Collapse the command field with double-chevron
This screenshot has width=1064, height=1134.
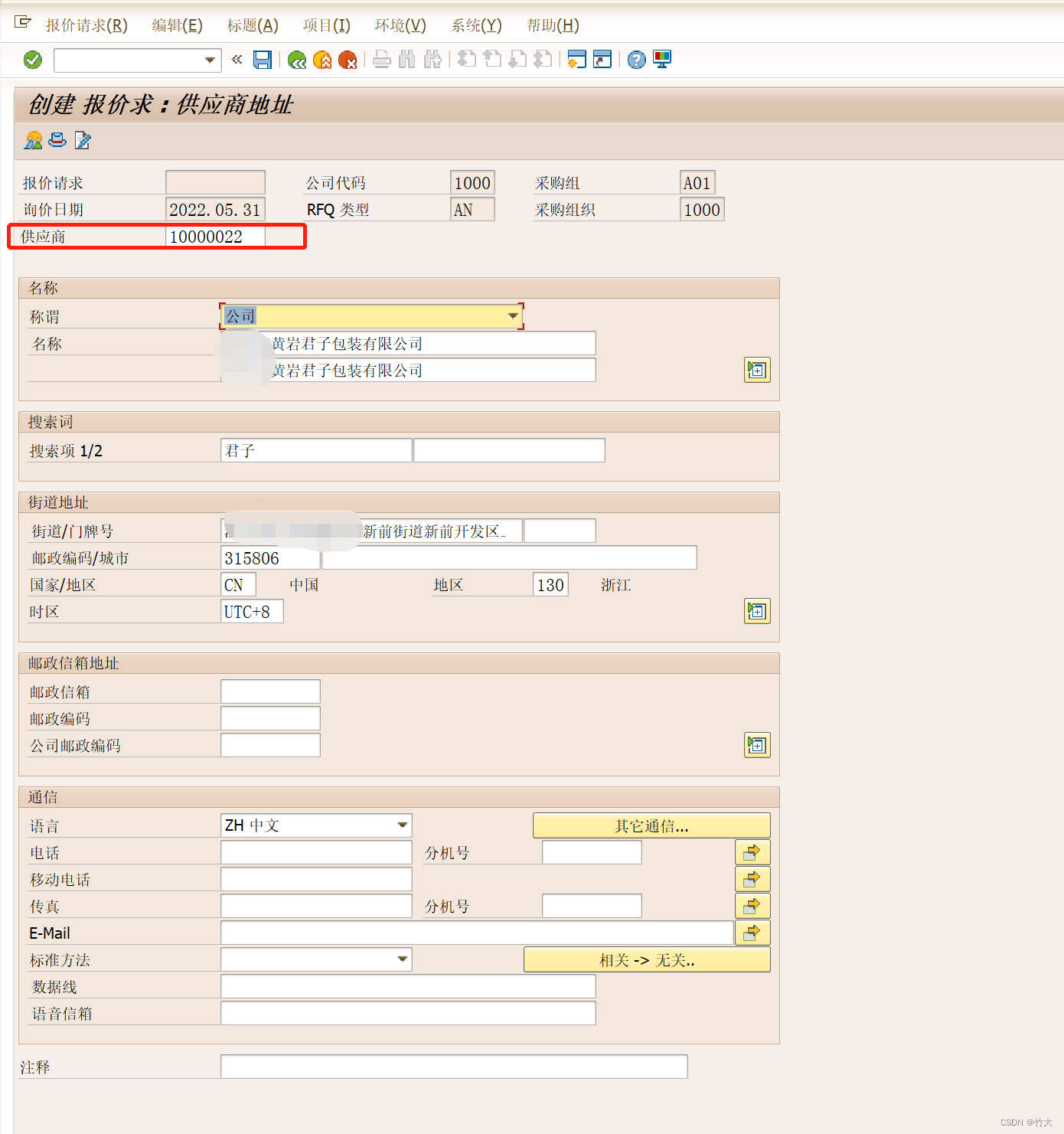[237, 59]
